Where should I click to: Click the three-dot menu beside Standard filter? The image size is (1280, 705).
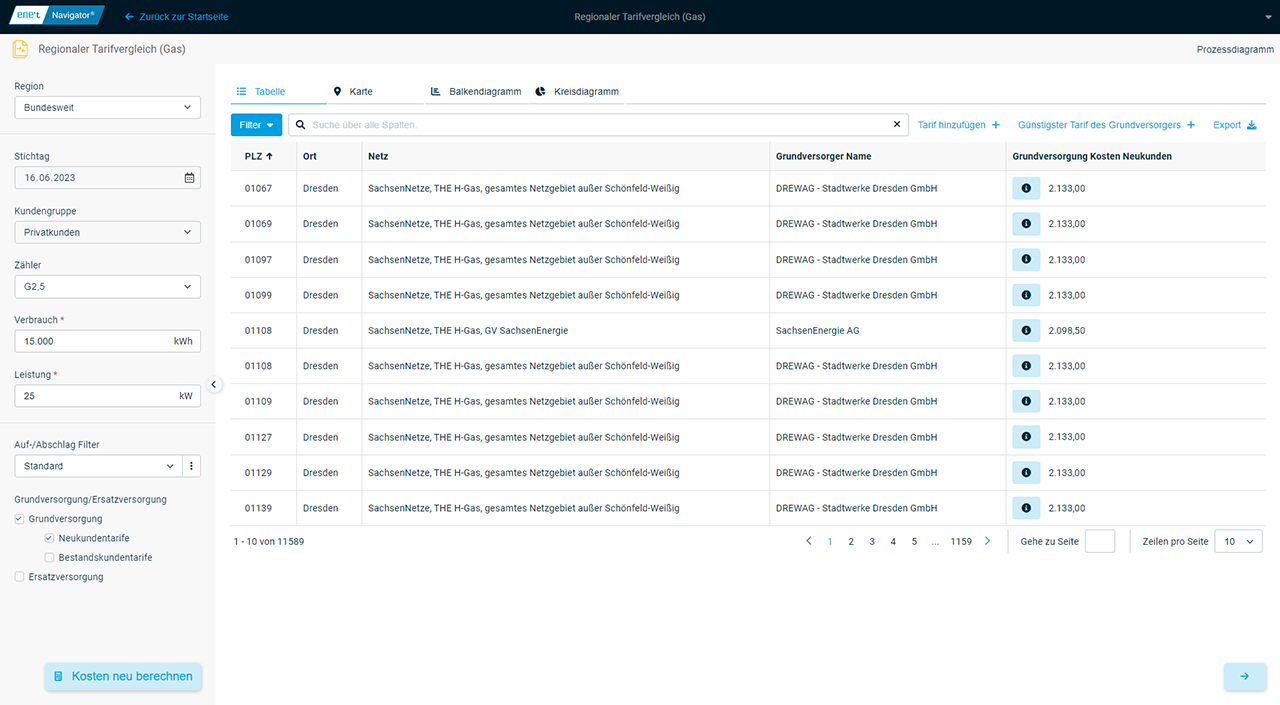192,466
